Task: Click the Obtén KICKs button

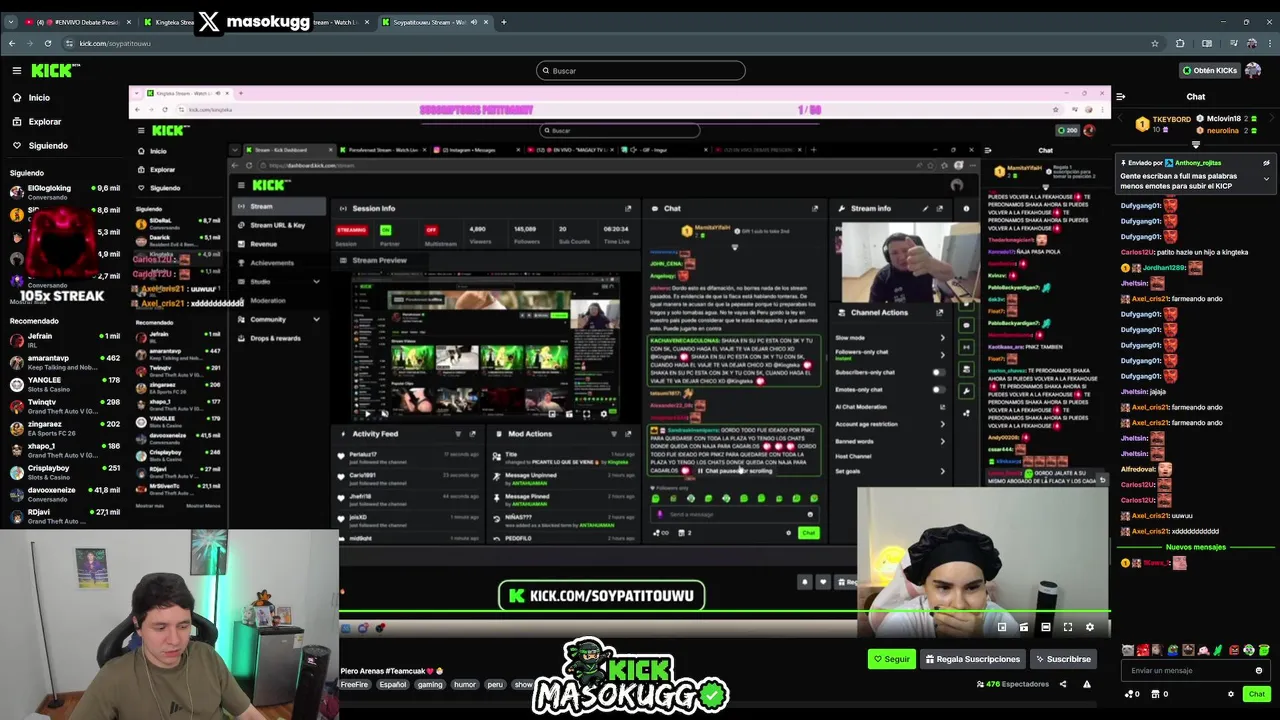Action: [1210, 70]
